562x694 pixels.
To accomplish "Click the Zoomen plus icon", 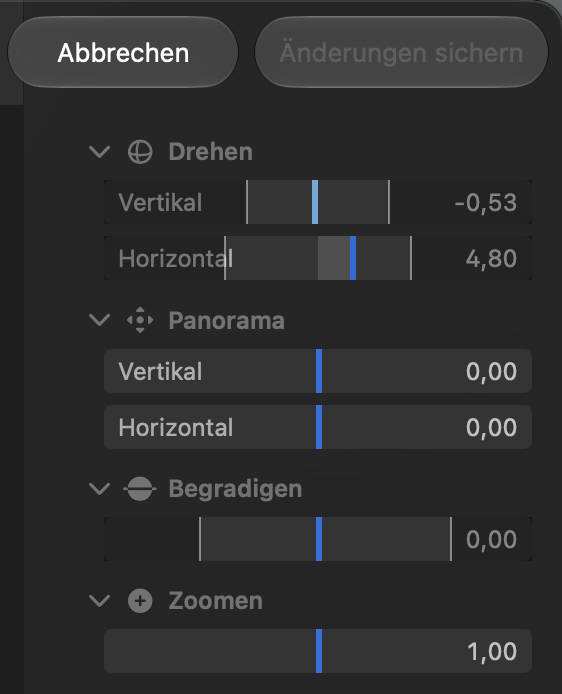I will click(140, 601).
